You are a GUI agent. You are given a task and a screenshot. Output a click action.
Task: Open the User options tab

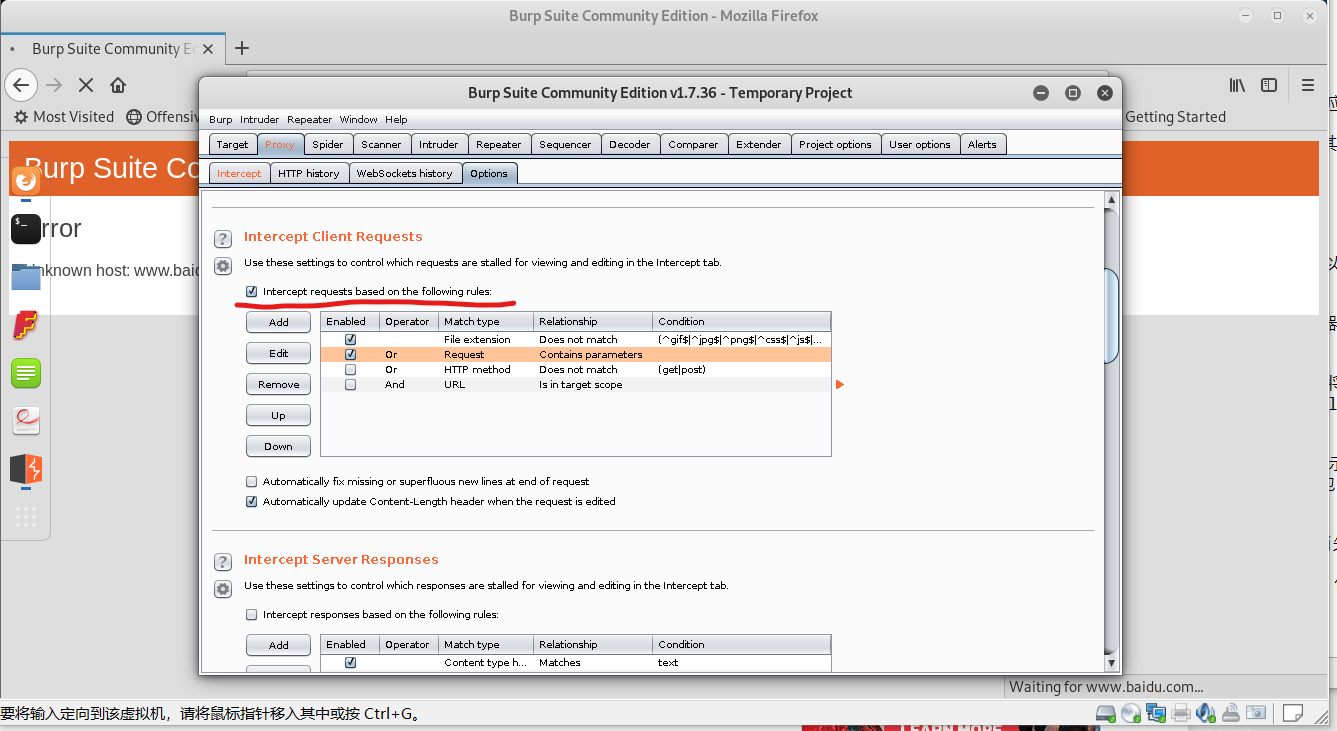[920, 145]
